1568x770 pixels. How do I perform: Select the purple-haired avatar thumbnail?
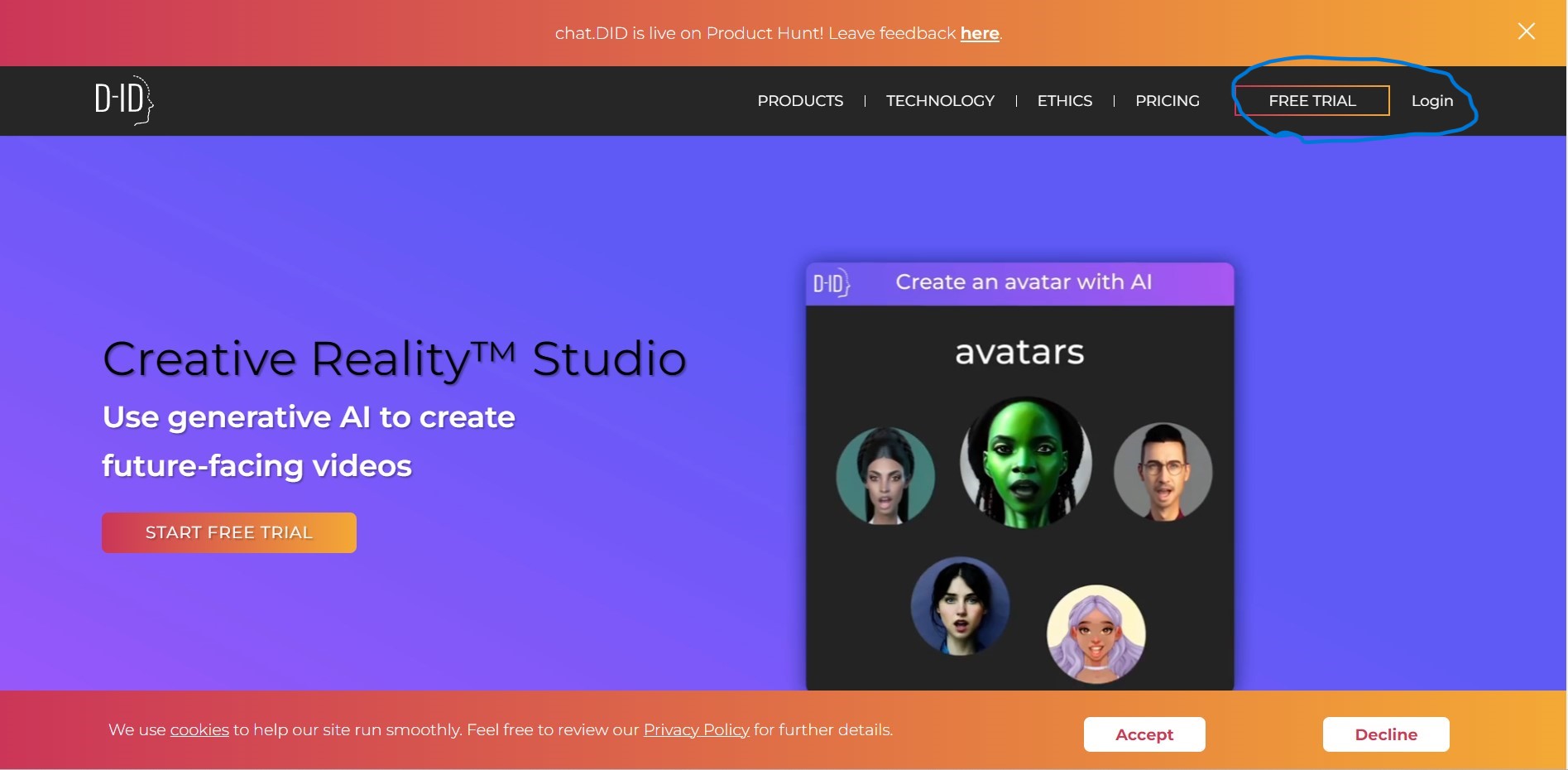coord(1095,633)
